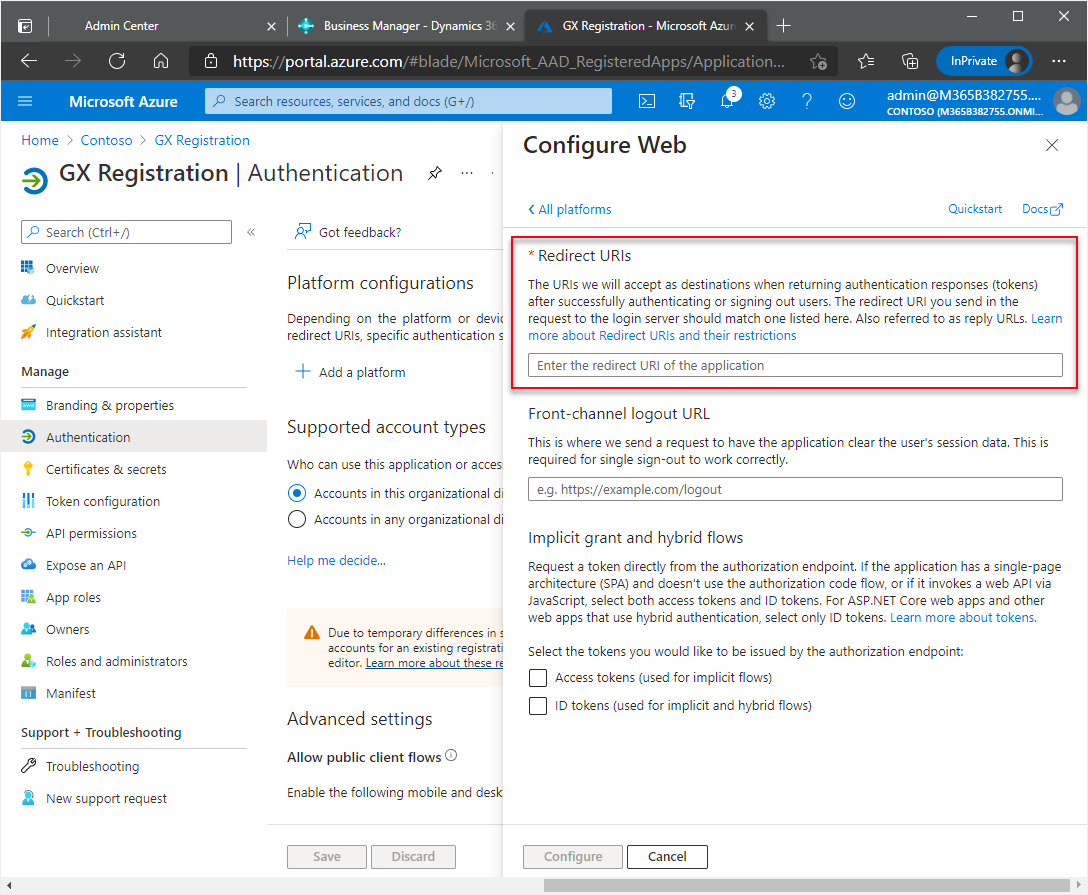The width and height of the screenshot is (1088, 895).
Task: Open portal settings gear icon
Action: tap(767, 101)
